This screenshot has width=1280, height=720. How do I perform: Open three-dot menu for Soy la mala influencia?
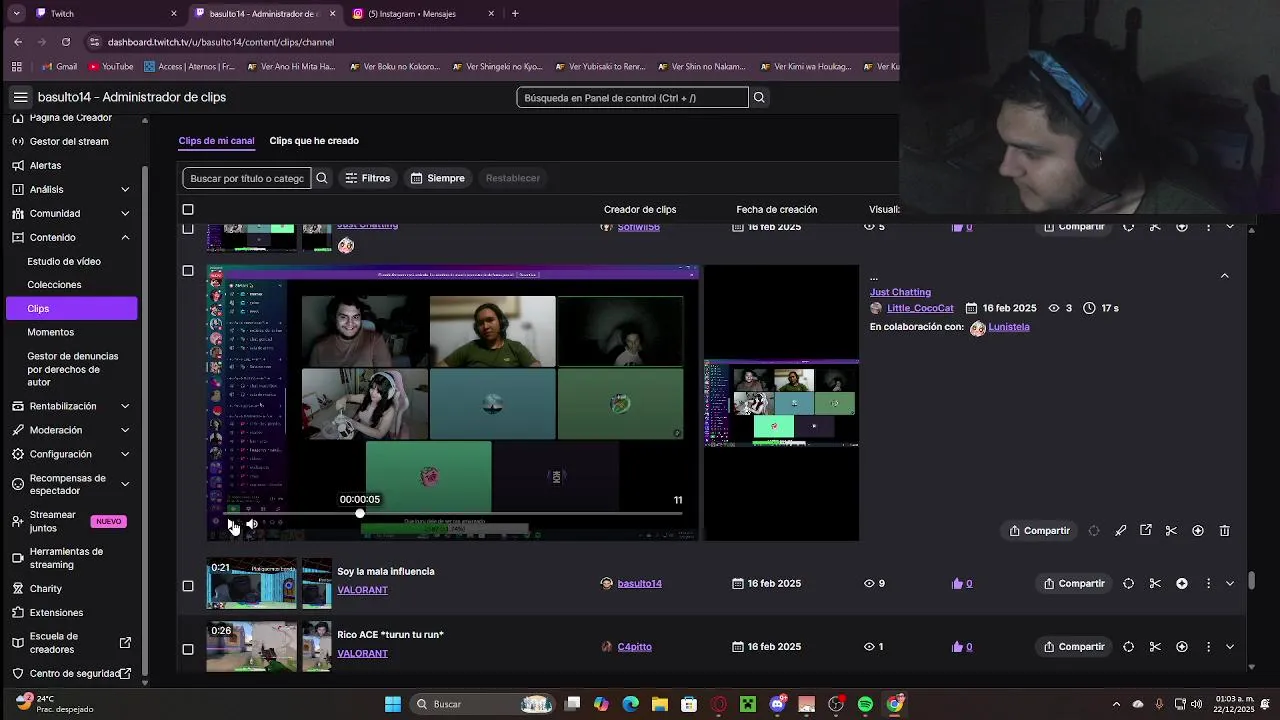tap(1208, 583)
